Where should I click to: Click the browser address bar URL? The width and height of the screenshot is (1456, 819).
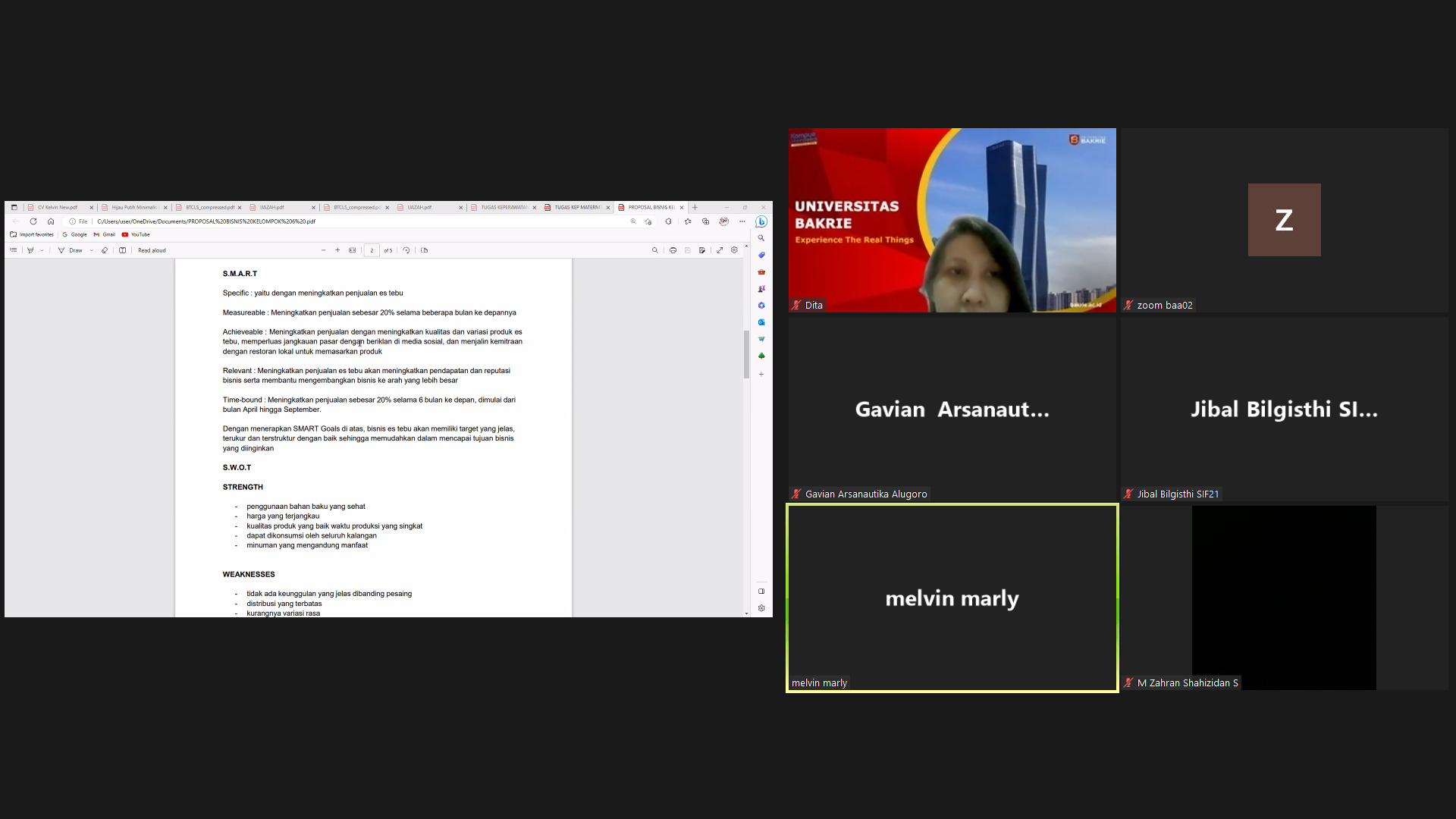pos(206,221)
